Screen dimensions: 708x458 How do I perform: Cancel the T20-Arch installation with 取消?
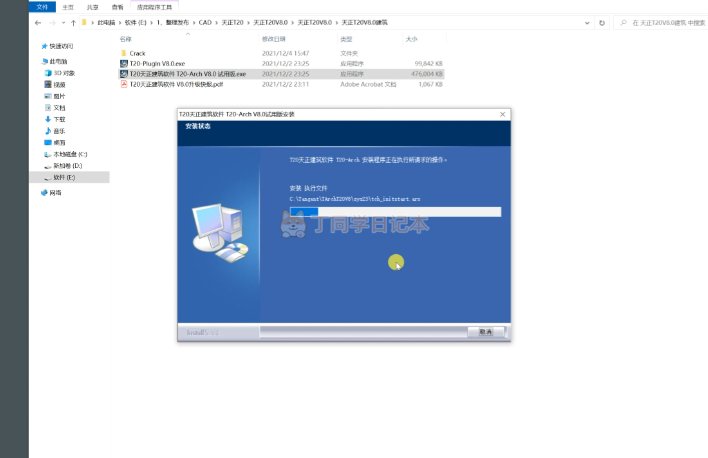click(485, 332)
